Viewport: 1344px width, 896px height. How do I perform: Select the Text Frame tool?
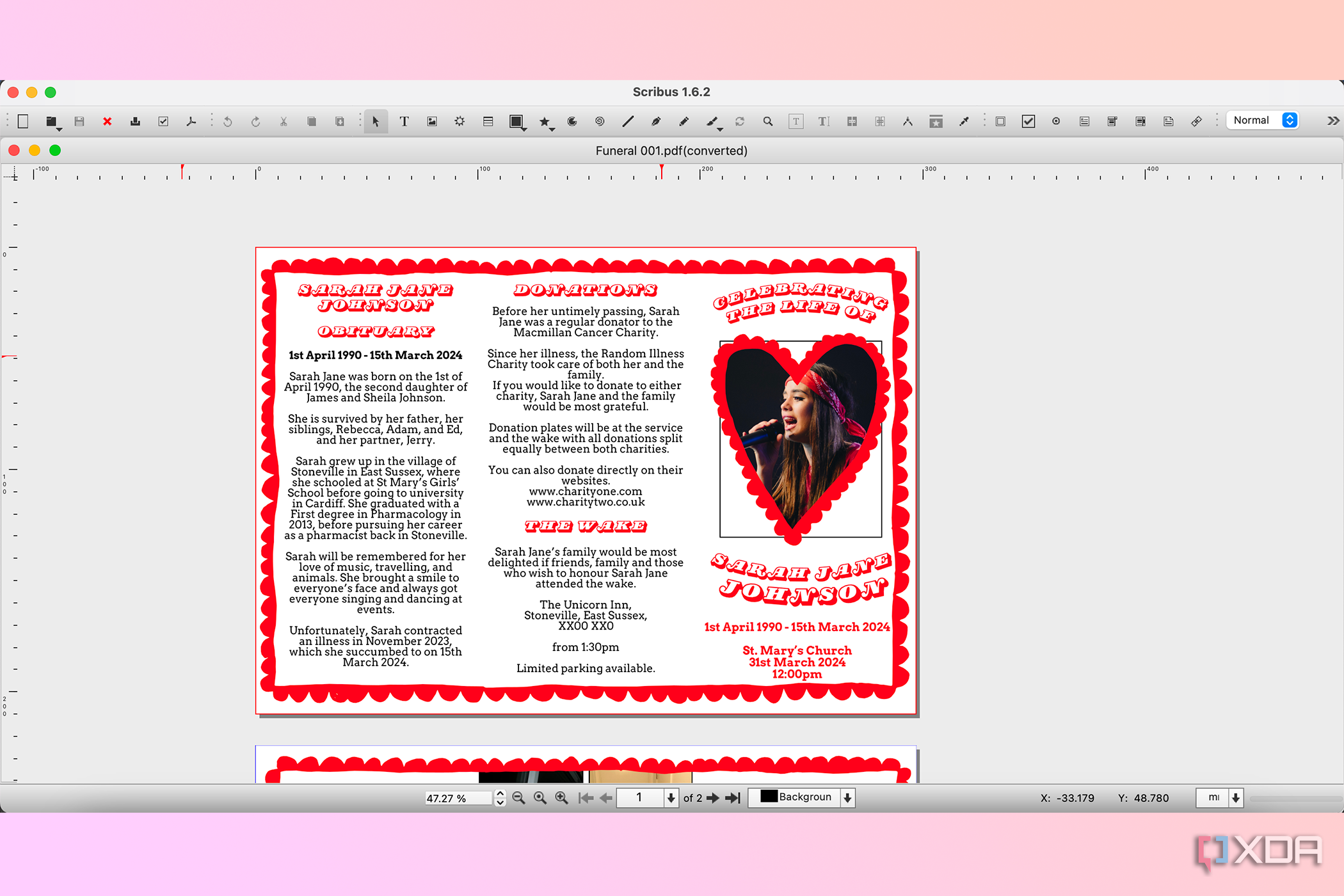(x=404, y=122)
